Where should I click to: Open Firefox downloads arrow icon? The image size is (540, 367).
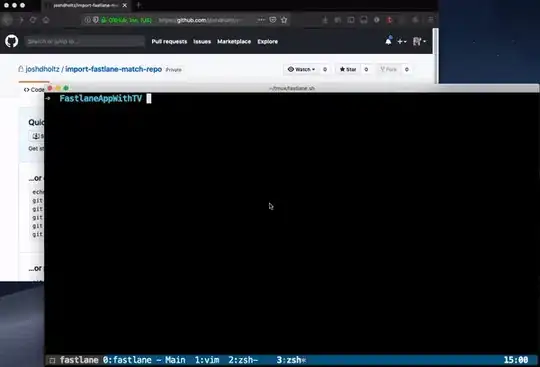325,20
